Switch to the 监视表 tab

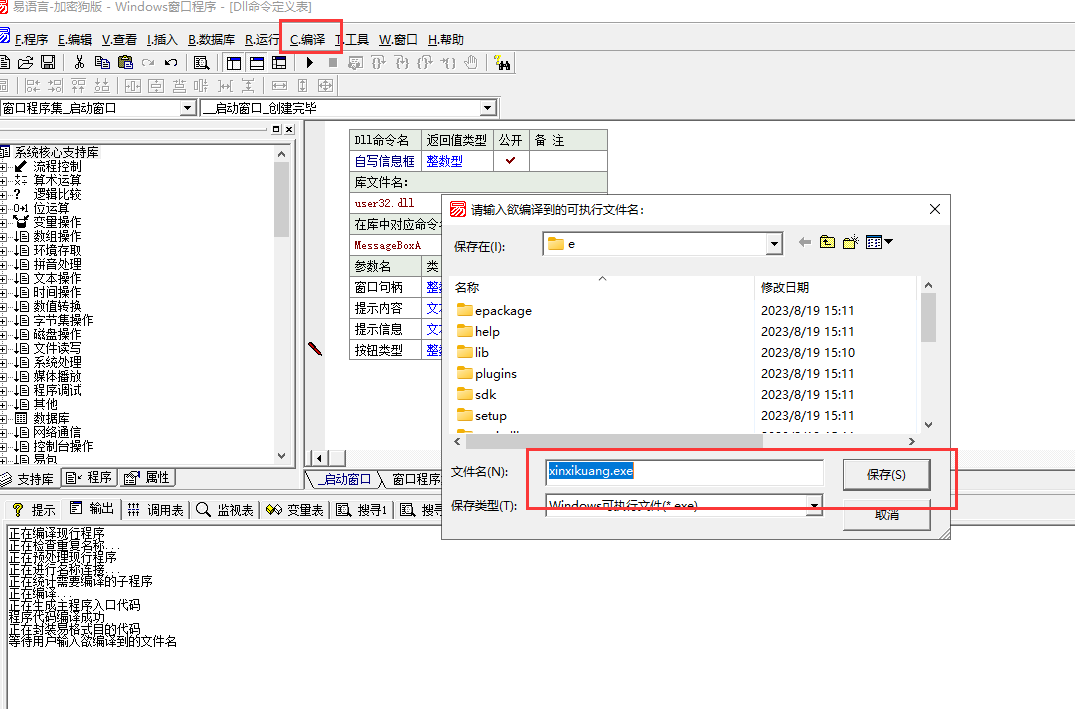point(225,509)
